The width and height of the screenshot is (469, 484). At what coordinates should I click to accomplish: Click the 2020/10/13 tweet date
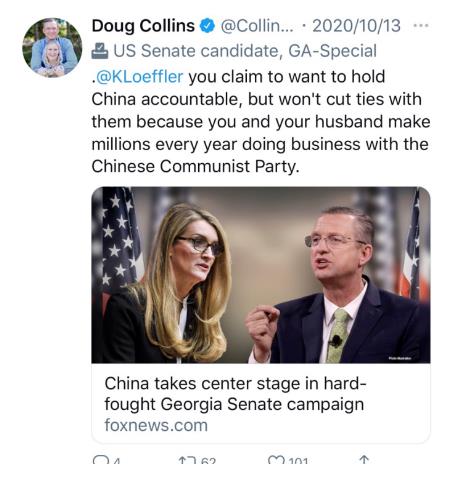point(356,26)
